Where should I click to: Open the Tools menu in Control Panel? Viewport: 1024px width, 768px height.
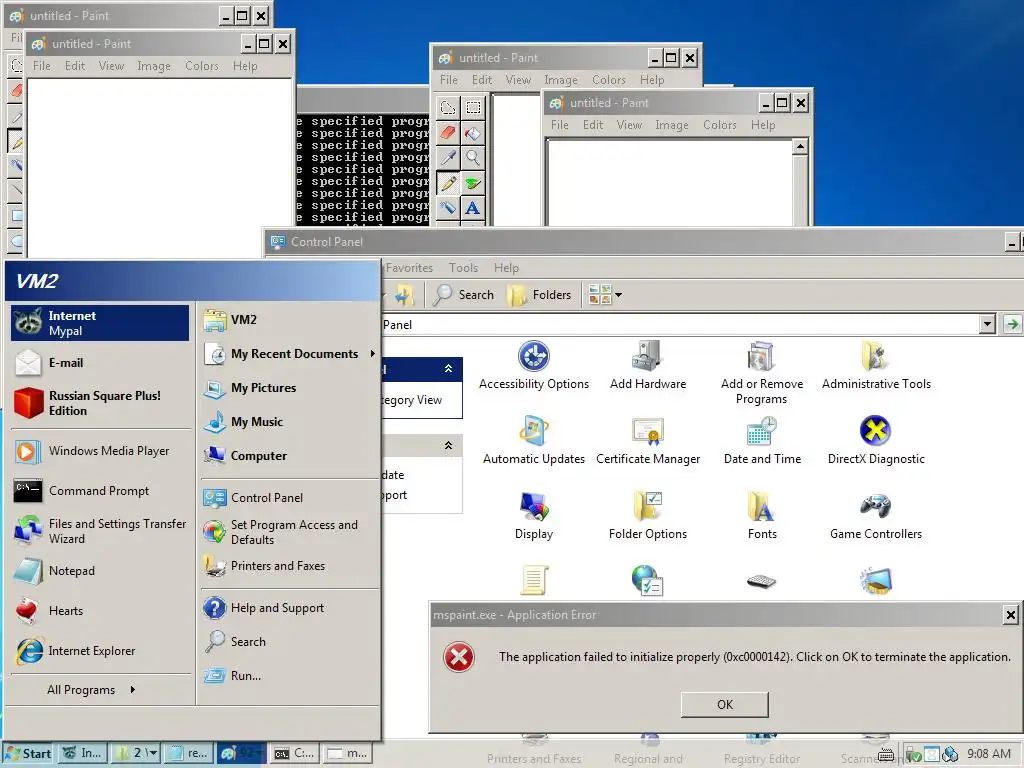[463, 268]
